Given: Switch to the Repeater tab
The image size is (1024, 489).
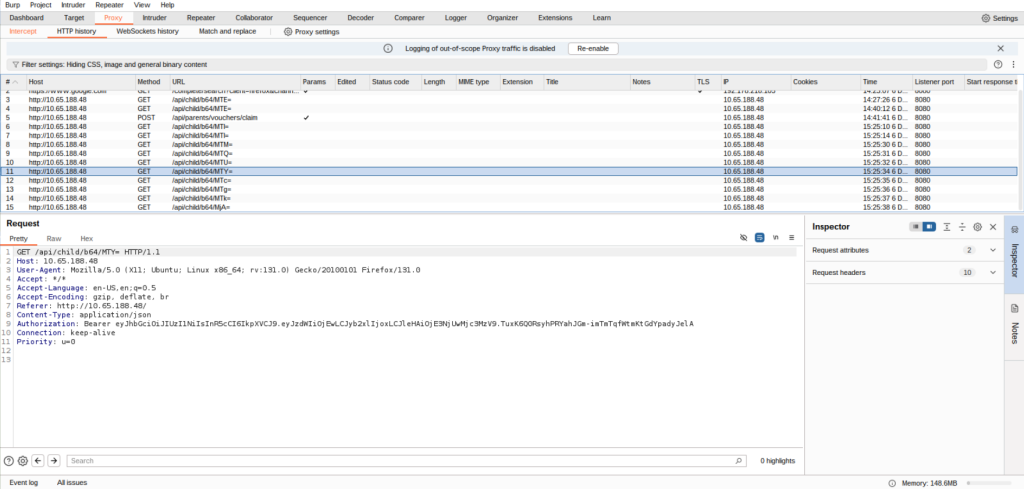Looking at the screenshot, I should [200, 18].
